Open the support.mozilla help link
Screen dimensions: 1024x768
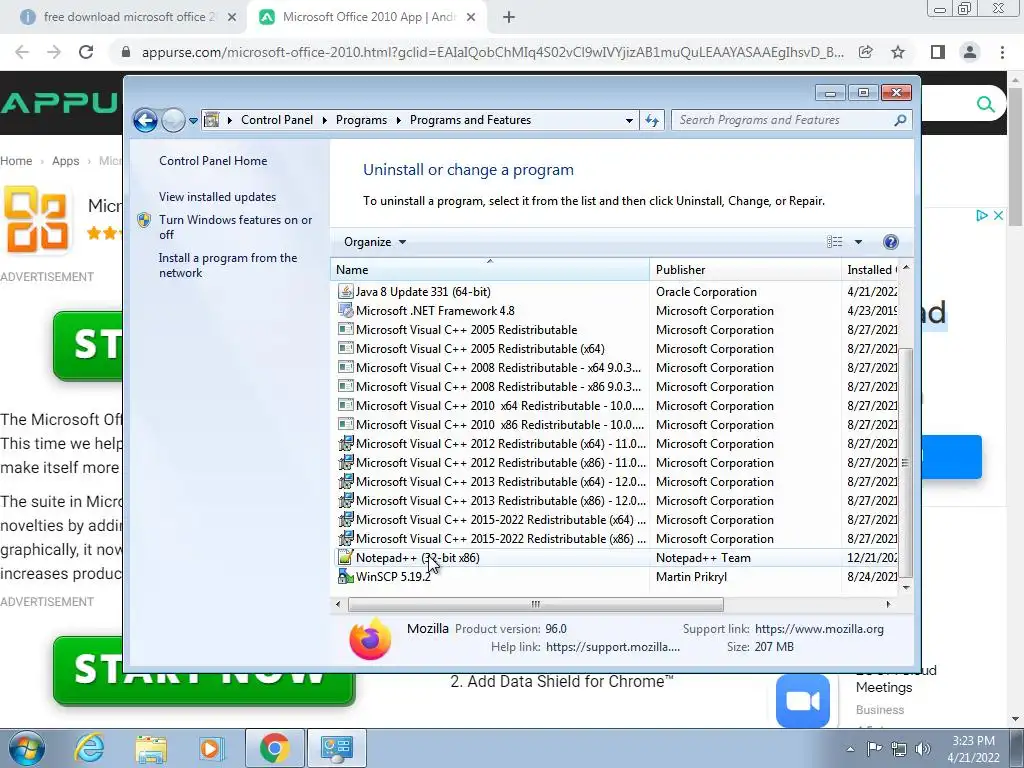[613, 647]
